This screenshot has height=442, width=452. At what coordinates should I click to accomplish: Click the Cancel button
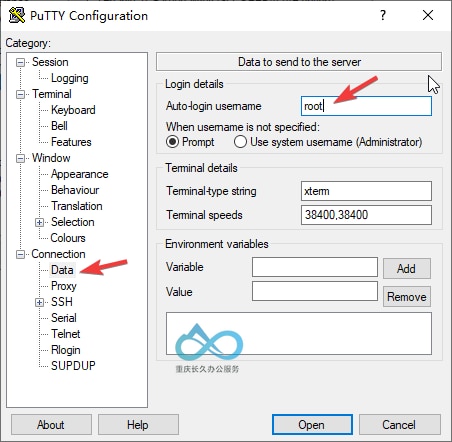click(x=399, y=425)
